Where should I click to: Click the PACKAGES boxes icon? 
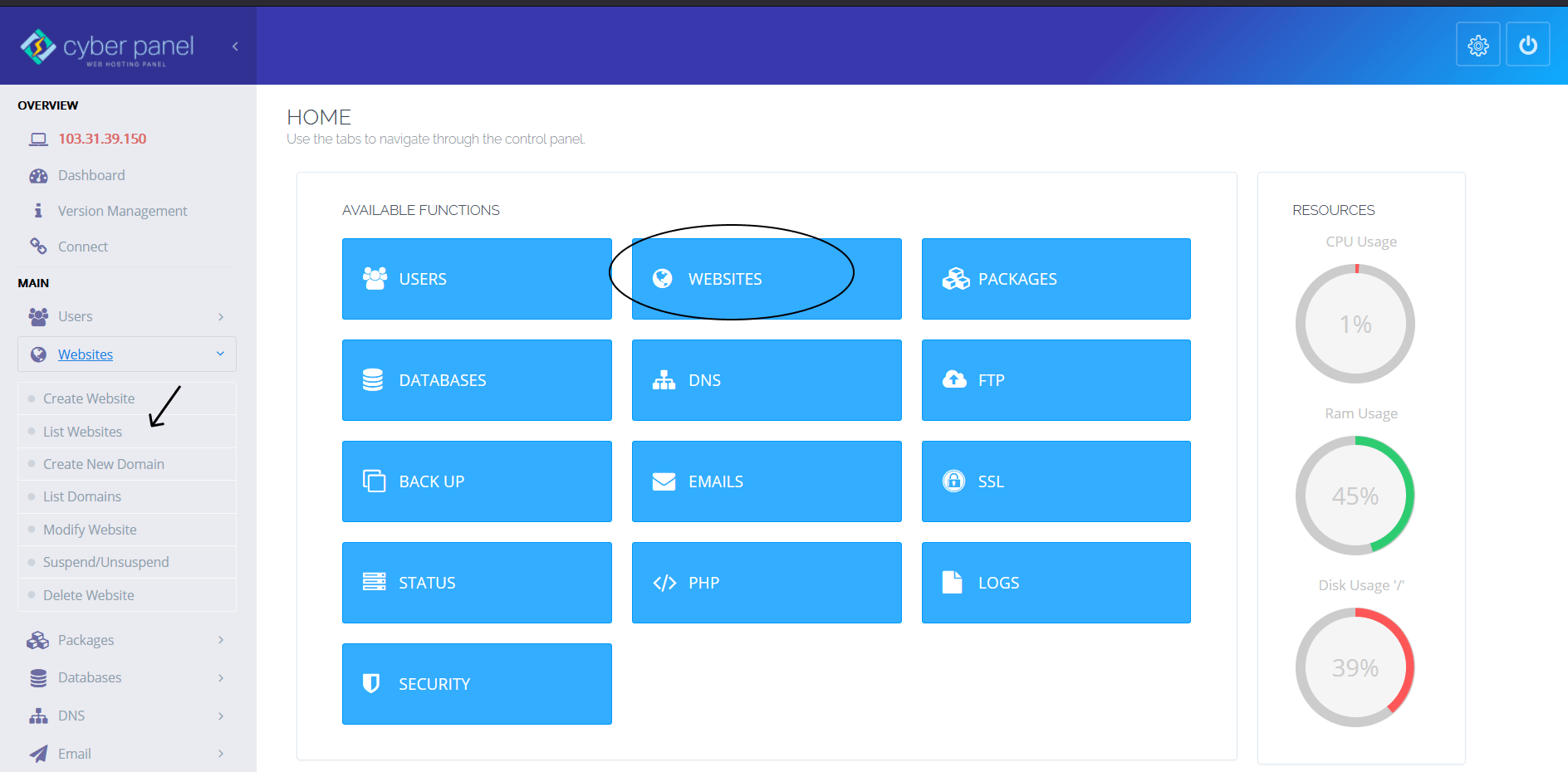click(954, 279)
